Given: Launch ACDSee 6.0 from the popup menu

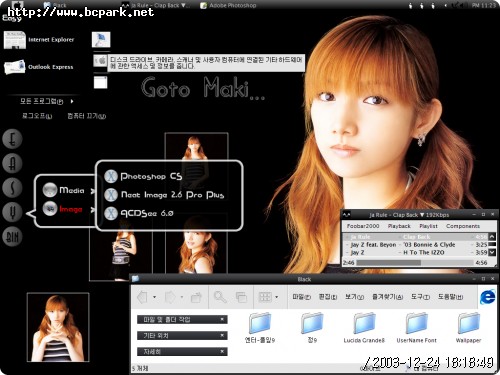Looking at the screenshot, I should click(x=139, y=213).
